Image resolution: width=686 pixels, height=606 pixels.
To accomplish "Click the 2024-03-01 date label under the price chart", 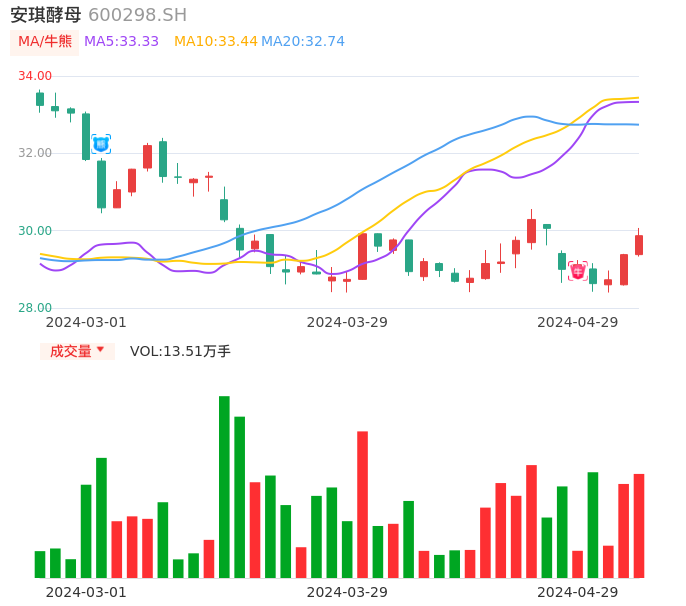I will (x=86, y=322).
